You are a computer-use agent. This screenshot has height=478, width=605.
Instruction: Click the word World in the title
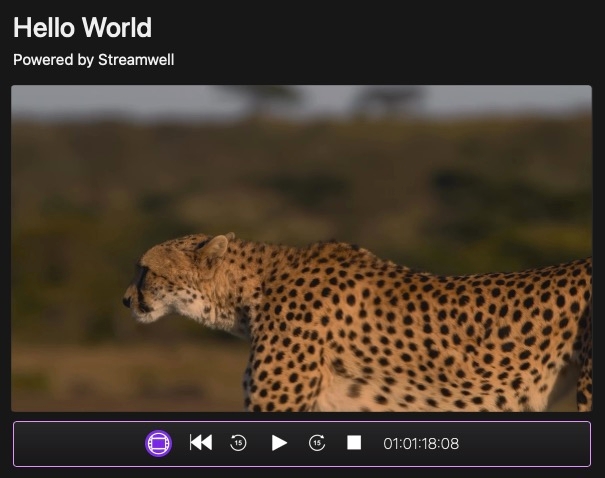(x=118, y=27)
